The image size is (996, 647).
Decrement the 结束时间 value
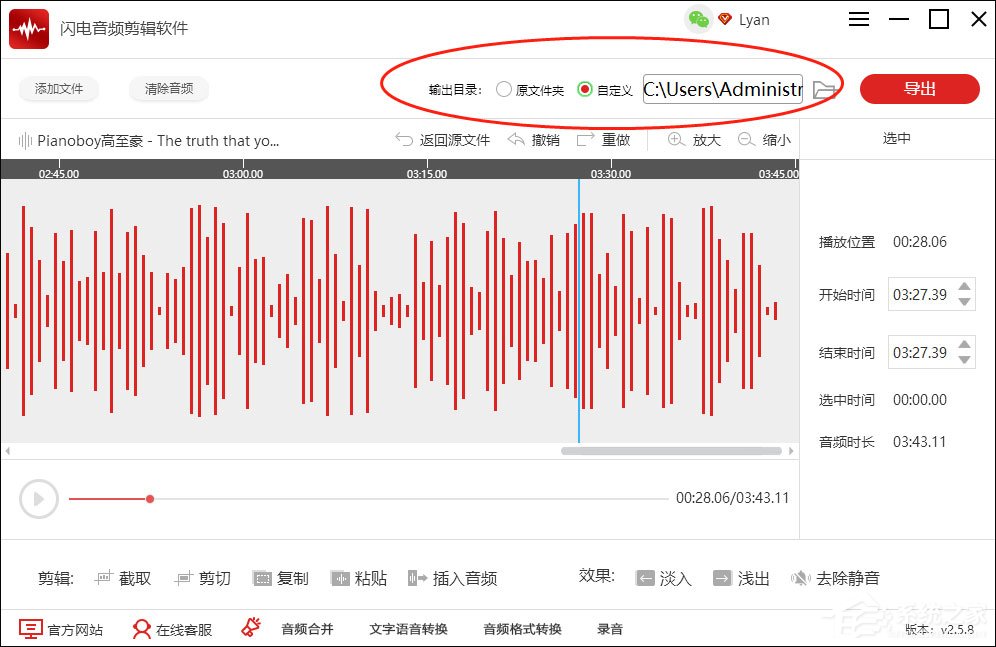[x=963, y=359]
